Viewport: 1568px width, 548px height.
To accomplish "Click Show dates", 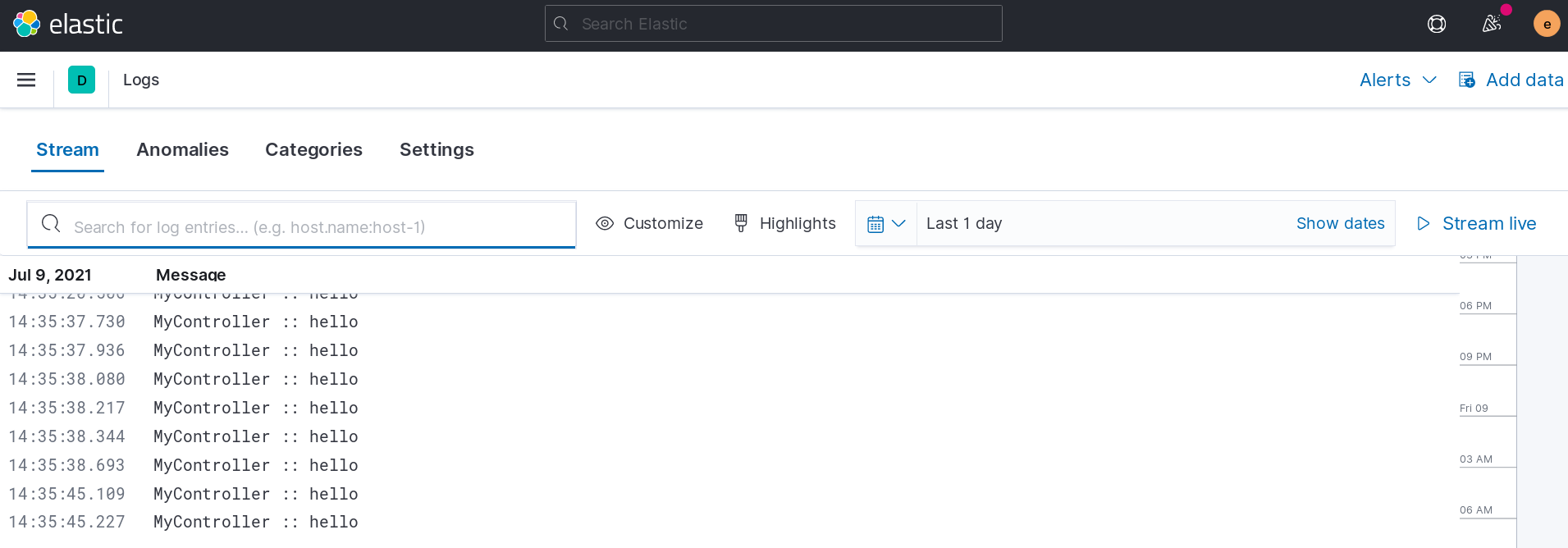I will (x=1340, y=223).
